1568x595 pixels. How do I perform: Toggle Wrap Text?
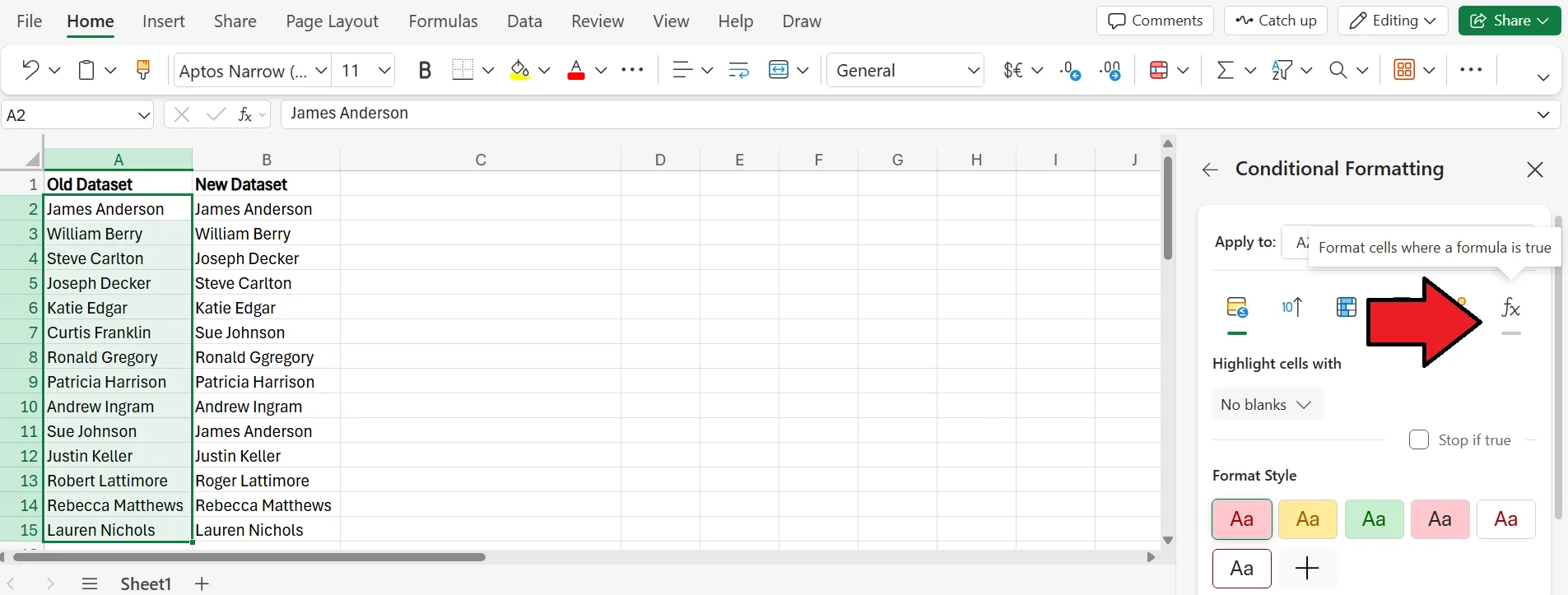point(739,70)
